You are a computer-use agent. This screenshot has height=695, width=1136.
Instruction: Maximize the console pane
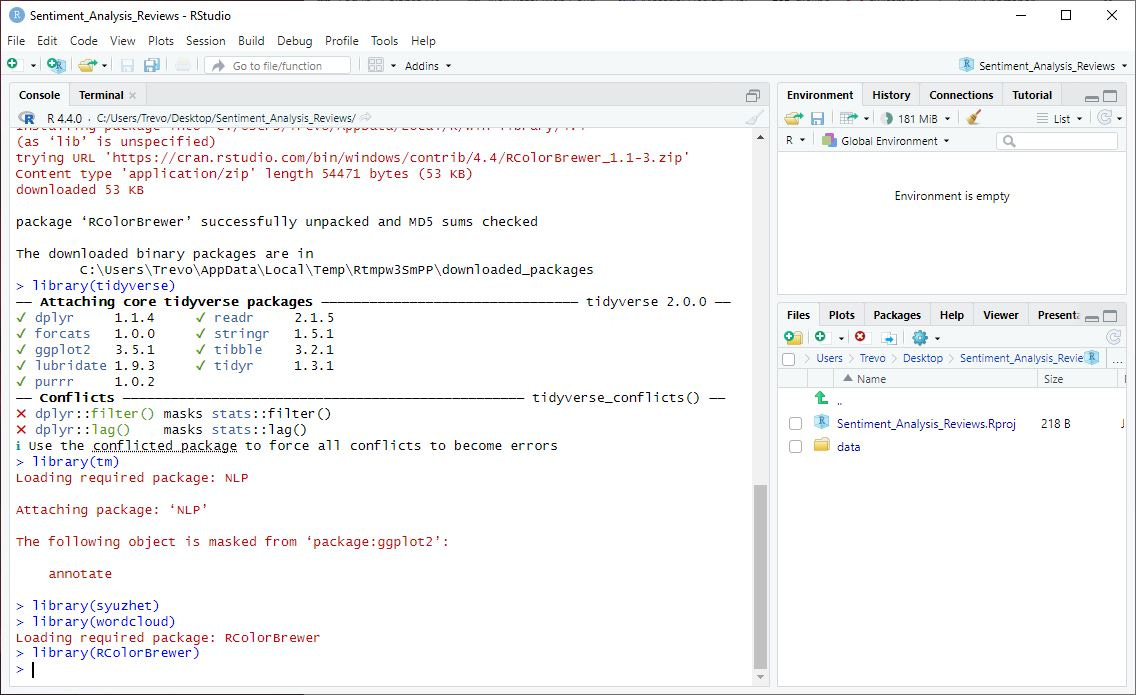pos(753,96)
